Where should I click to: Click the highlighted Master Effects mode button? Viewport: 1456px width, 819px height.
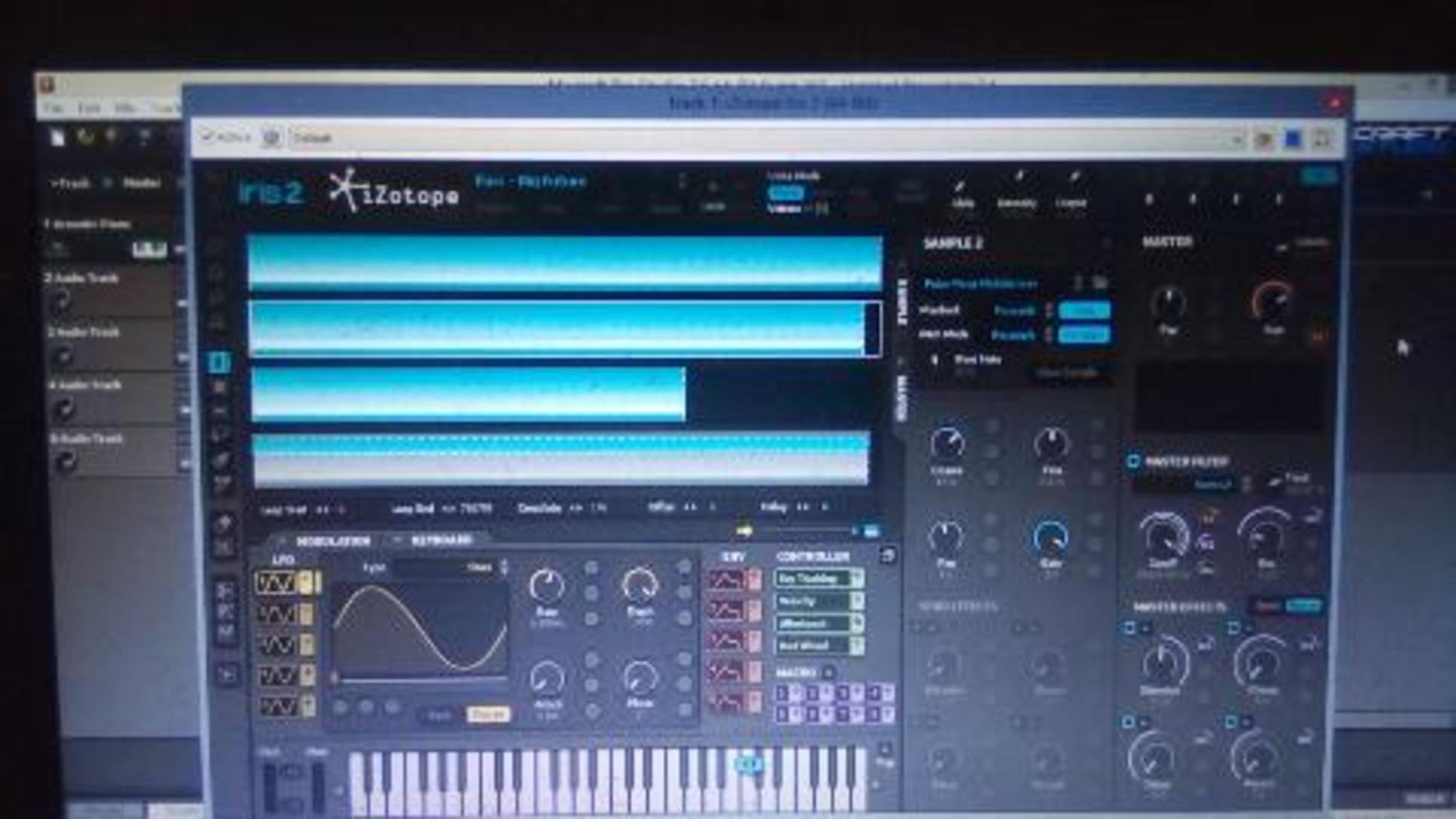click(x=1302, y=606)
